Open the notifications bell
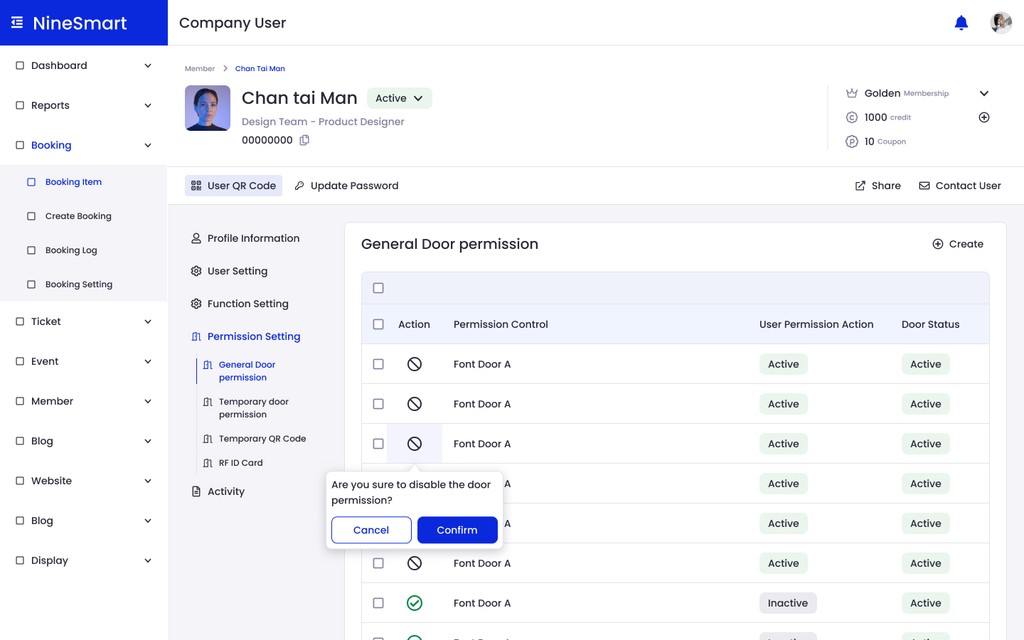Image resolution: width=1024 pixels, height=640 pixels. [x=961, y=23]
